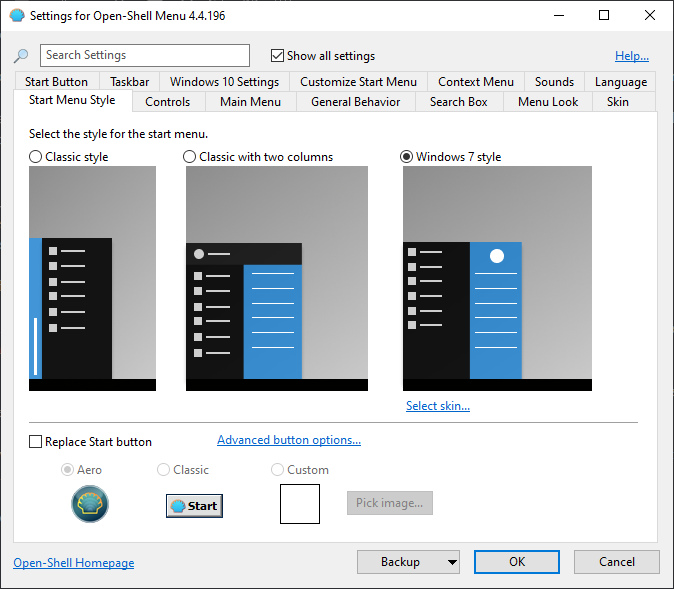Select the Windows 7 style preview image
The height and width of the screenshot is (589, 674).
click(x=497, y=279)
